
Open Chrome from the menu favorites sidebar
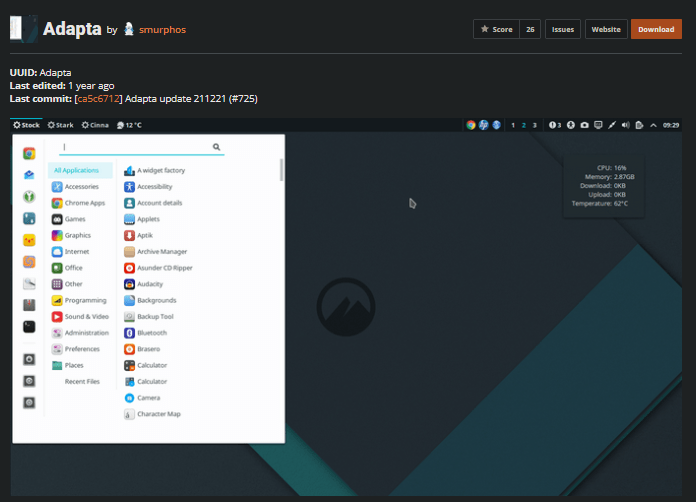click(x=29, y=154)
